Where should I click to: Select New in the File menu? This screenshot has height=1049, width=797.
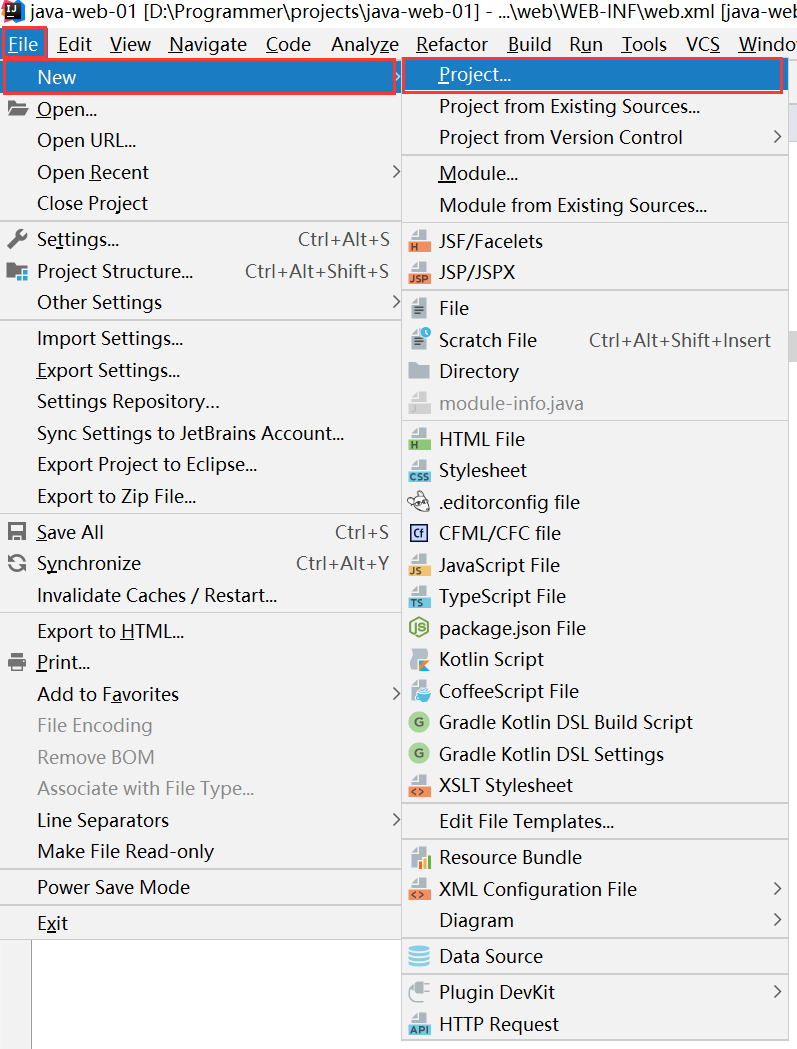pyautogui.click(x=199, y=77)
